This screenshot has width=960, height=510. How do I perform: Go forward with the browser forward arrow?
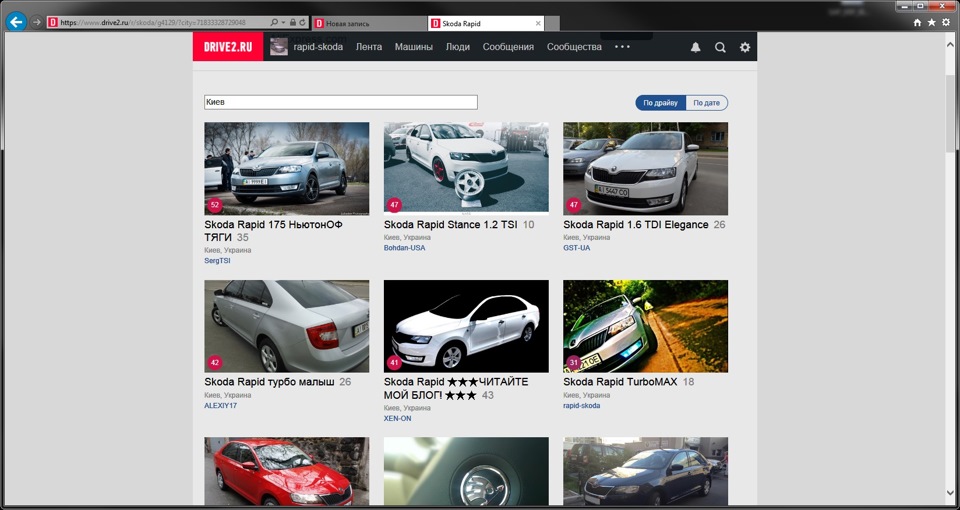tap(37, 22)
